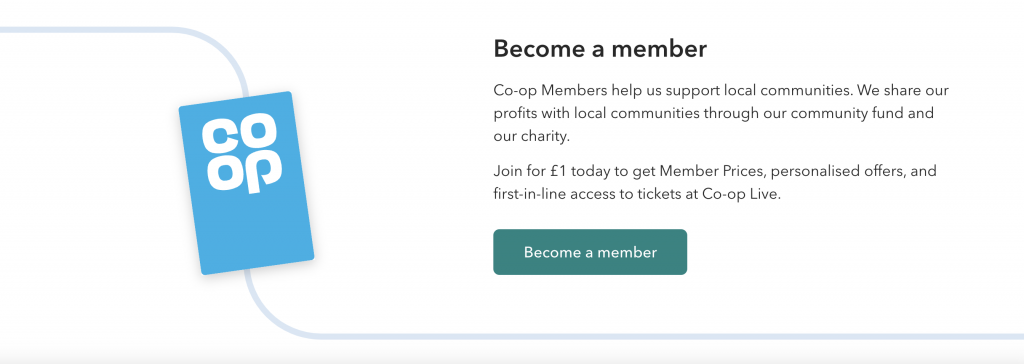Click the blank lower area of the blue card
The width and height of the screenshot is (1024, 364).
pos(256,229)
